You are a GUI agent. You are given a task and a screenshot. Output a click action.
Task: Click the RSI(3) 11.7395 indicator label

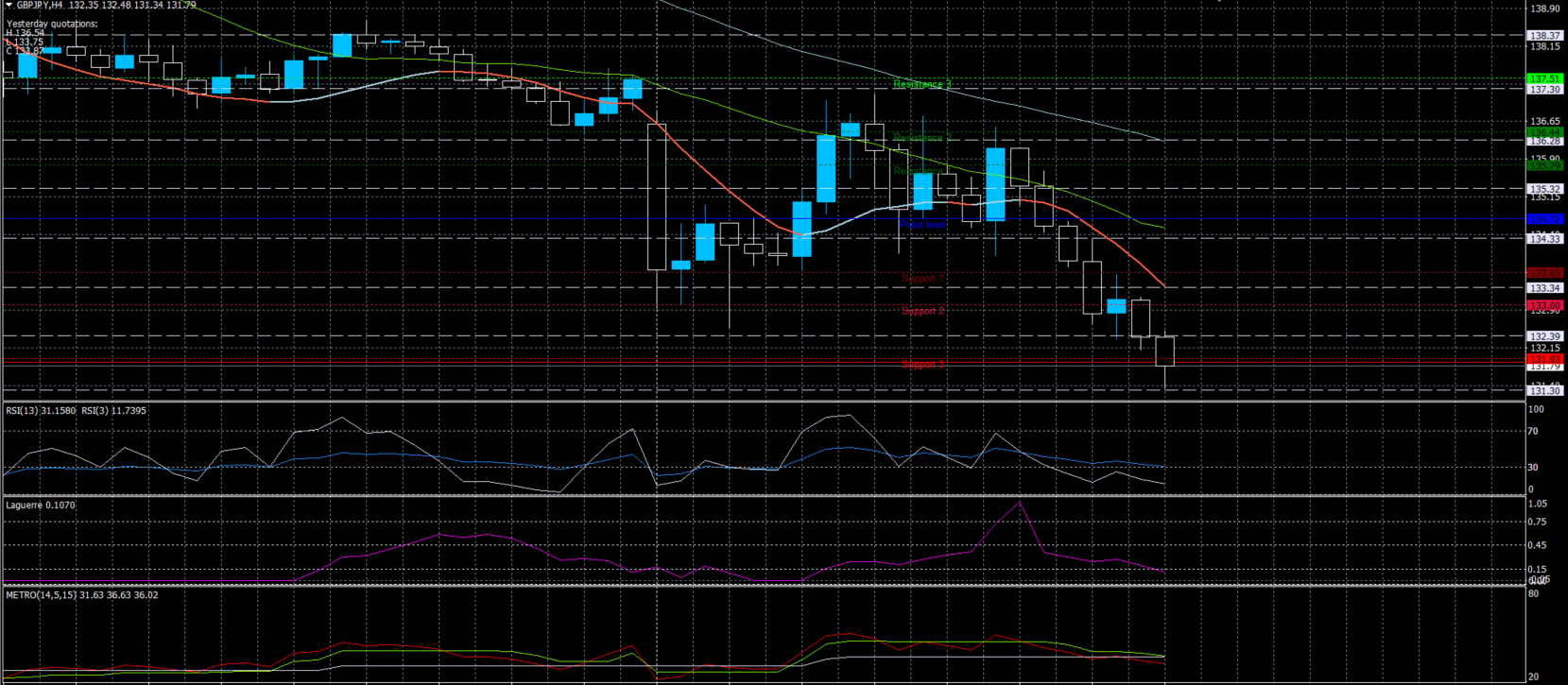pos(113,411)
